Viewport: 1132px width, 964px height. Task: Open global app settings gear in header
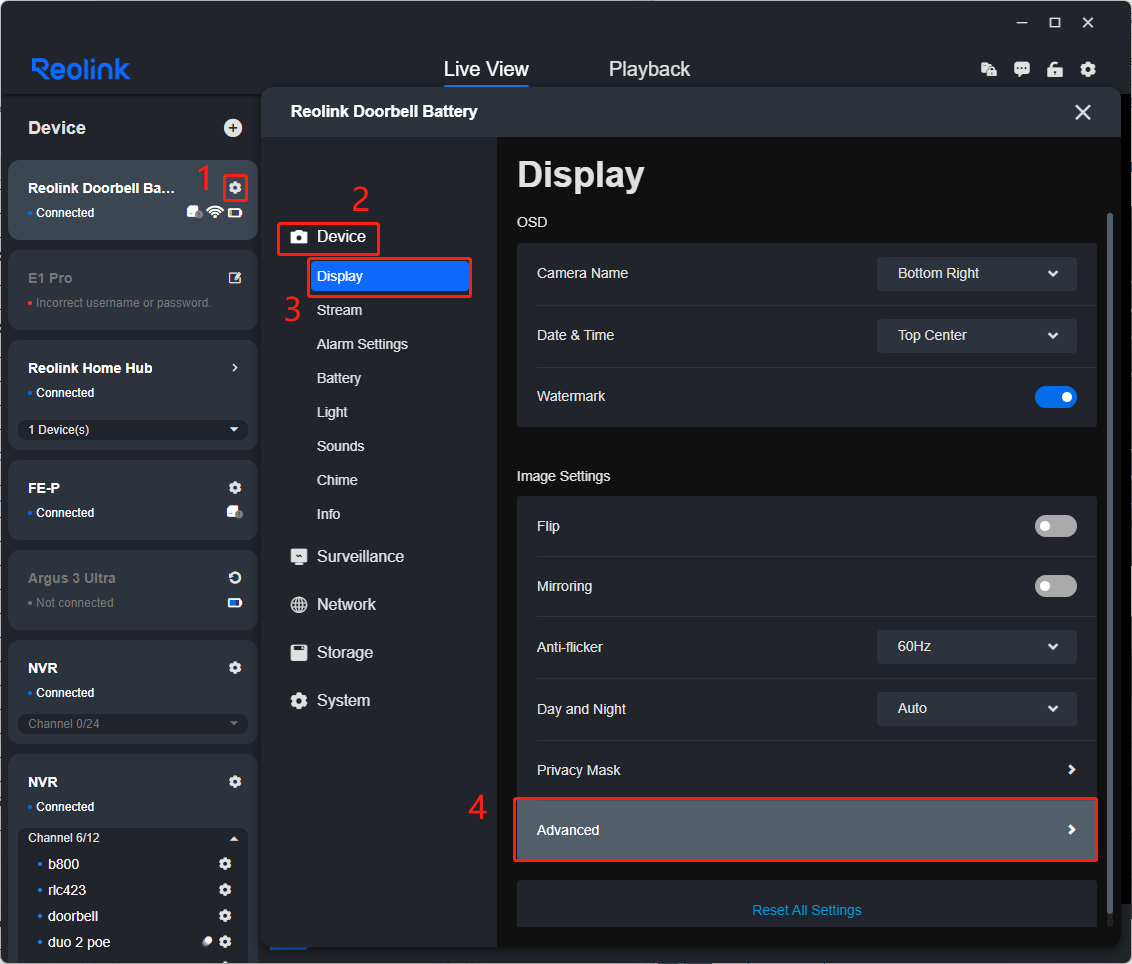click(x=1088, y=69)
